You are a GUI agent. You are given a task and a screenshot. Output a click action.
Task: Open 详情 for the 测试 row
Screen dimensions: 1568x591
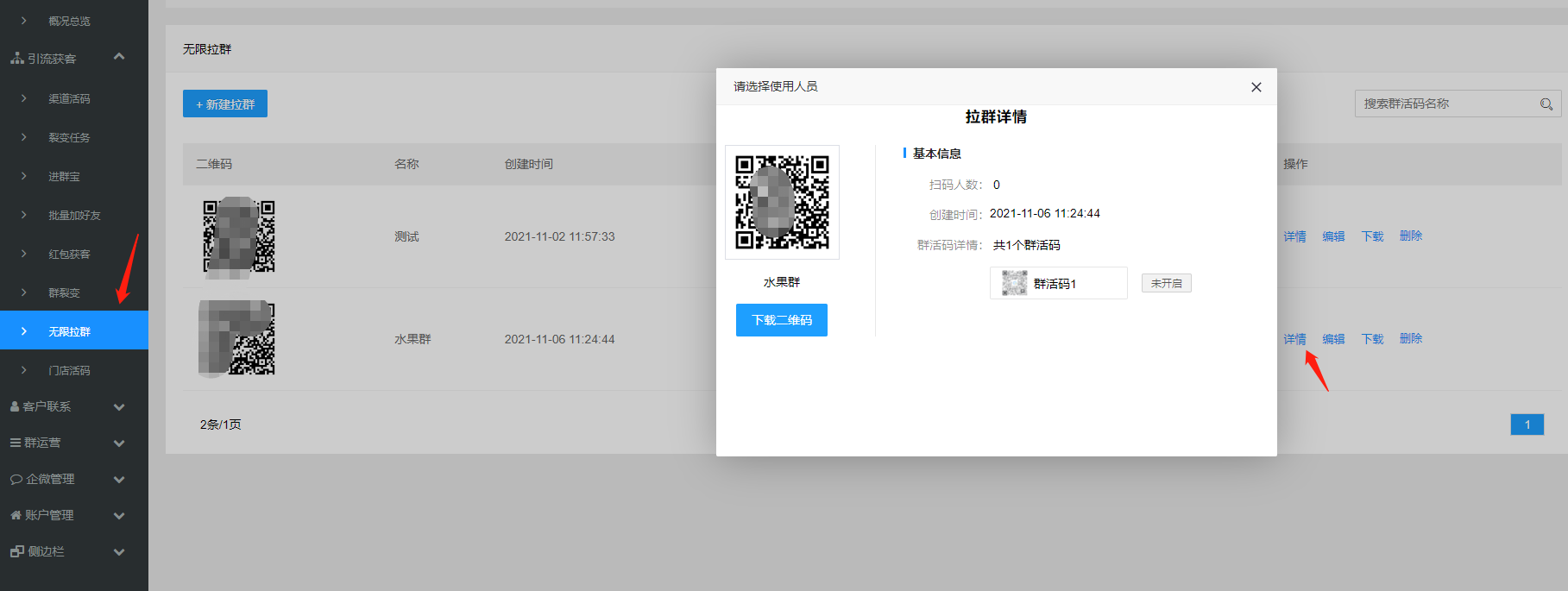pyautogui.click(x=1294, y=236)
